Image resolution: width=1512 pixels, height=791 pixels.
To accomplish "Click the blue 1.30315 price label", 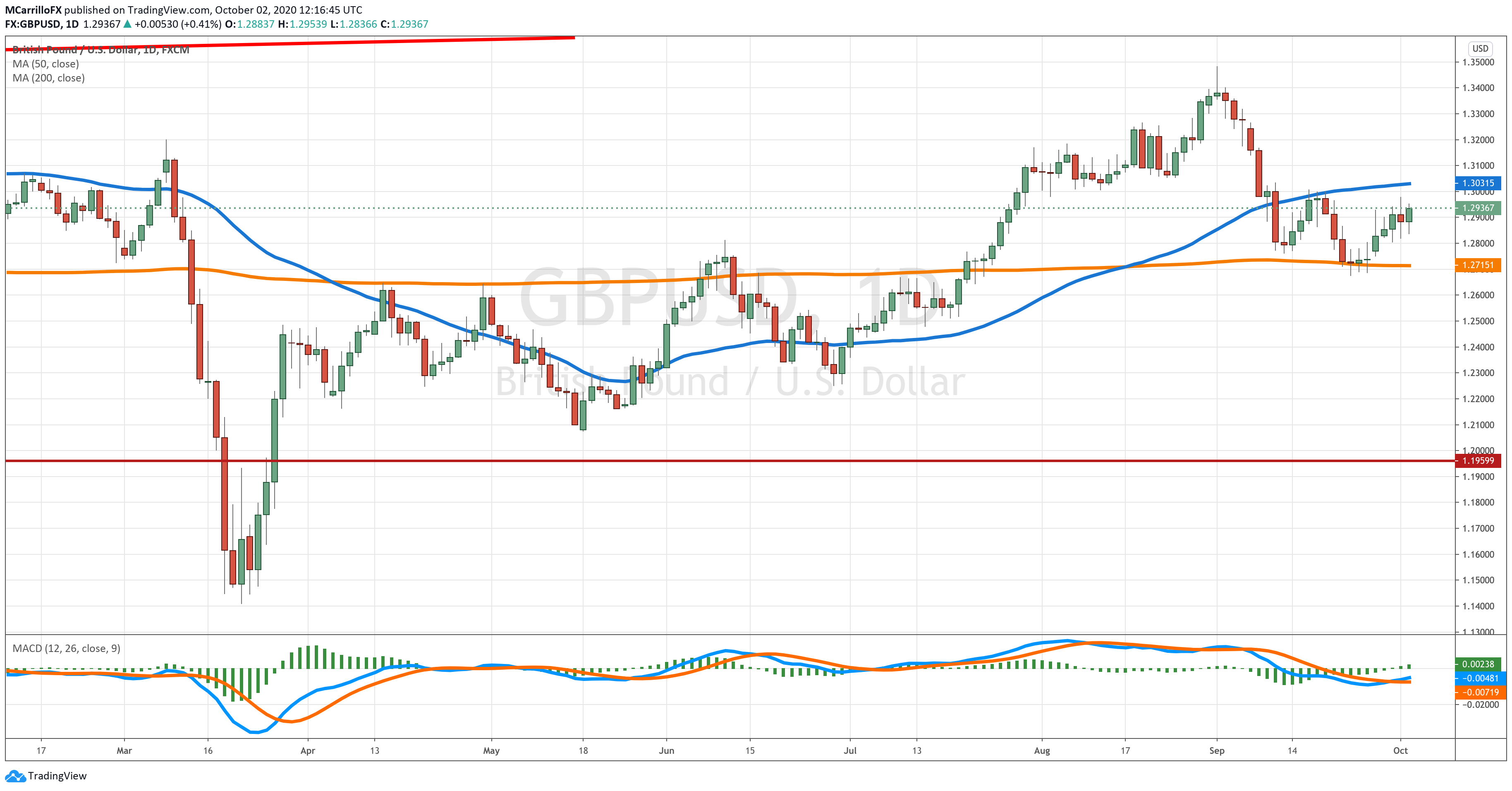I will coord(1478,183).
